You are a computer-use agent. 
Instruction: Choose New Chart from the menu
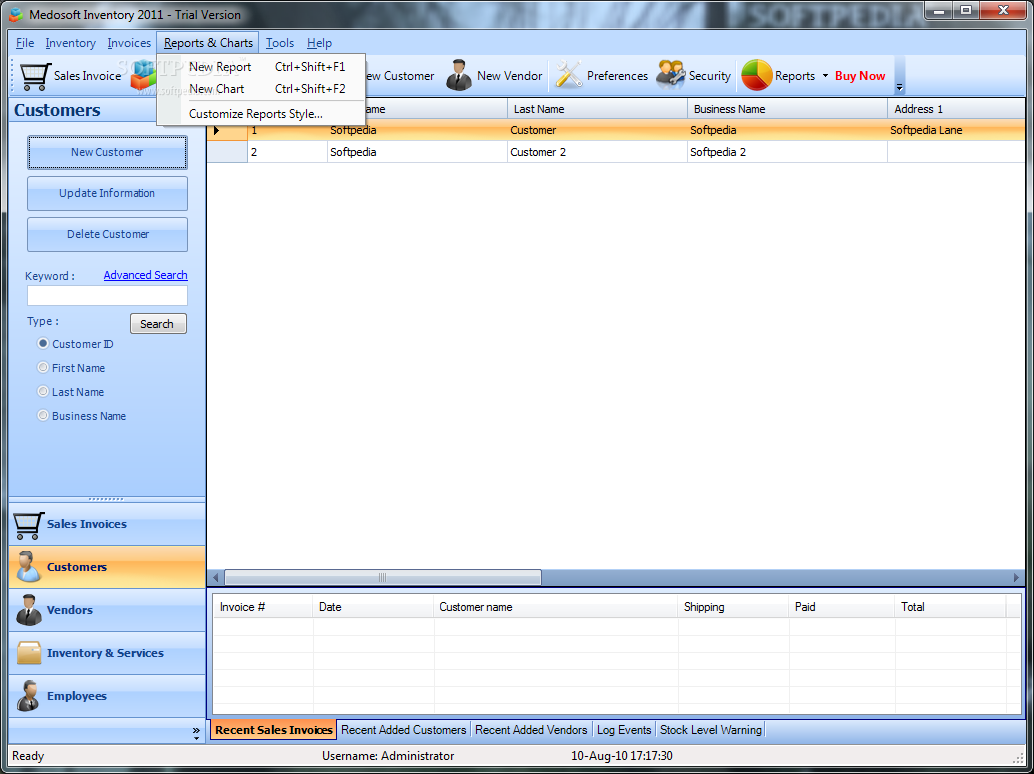[x=261, y=88]
